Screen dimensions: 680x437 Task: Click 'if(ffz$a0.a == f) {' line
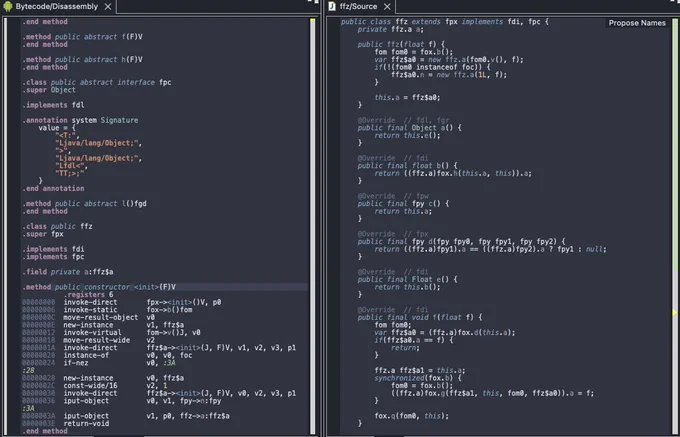point(414,340)
